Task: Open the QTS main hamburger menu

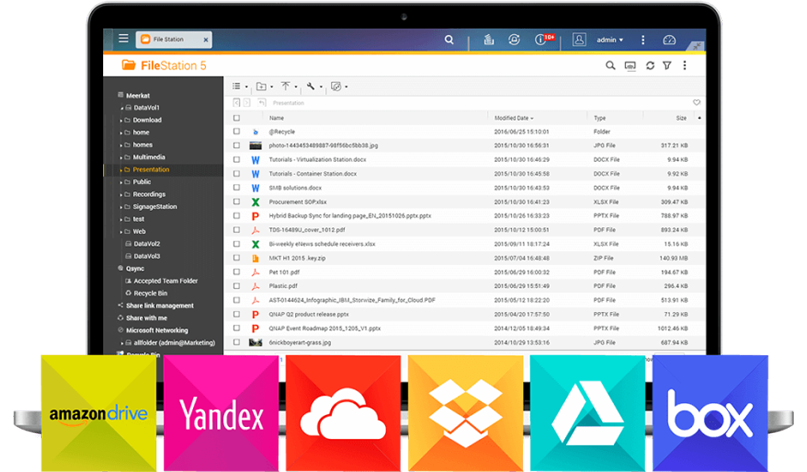Action: pyautogui.click(x=123, y=38)
